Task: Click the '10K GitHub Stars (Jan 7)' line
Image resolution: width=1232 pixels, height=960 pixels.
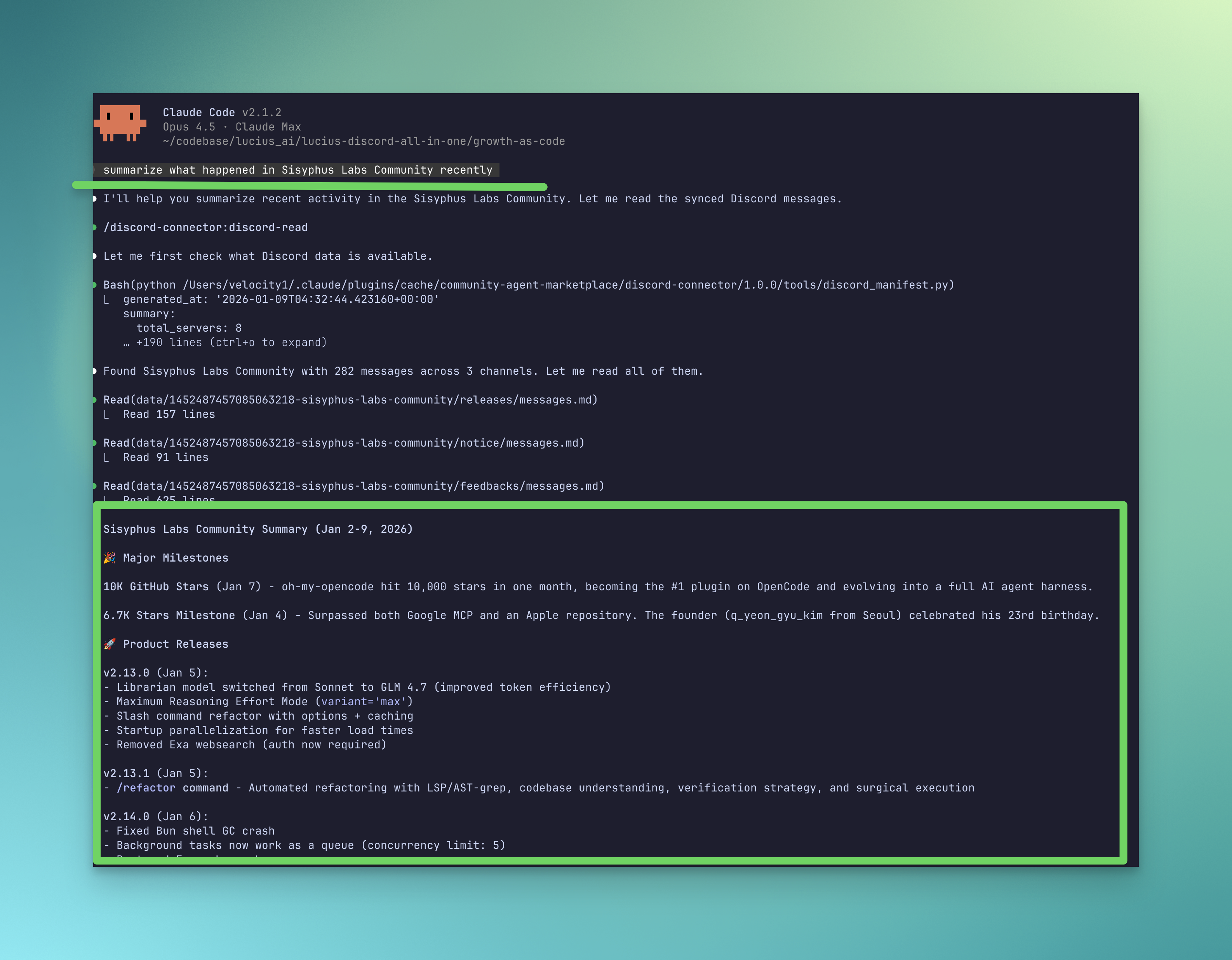Action: [x=598, y=587]
